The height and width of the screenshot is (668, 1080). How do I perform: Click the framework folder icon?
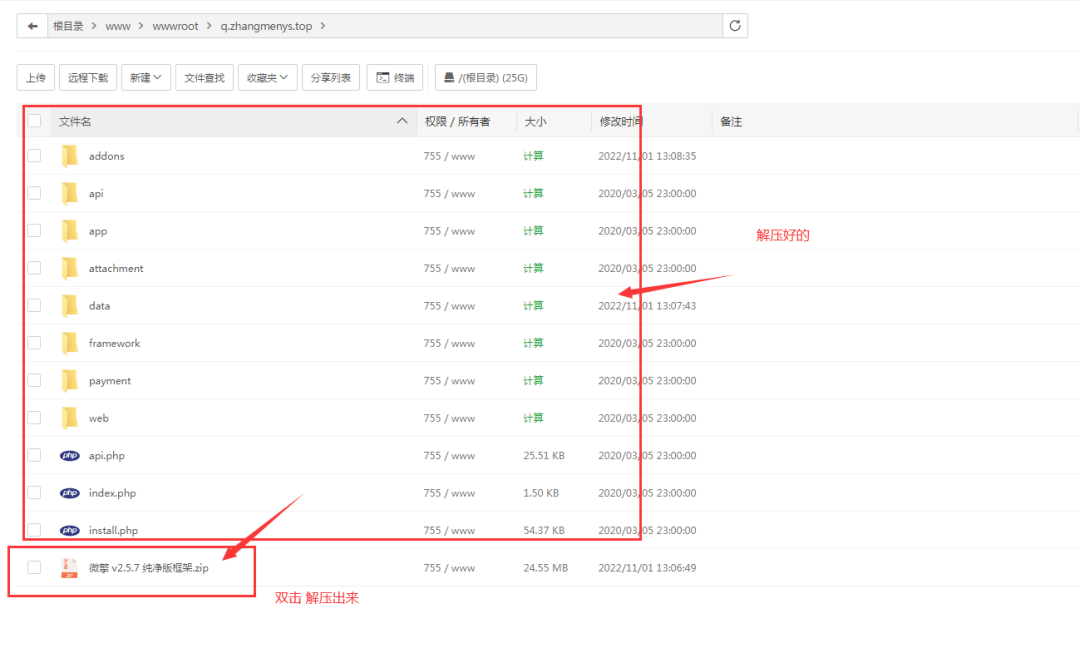[69, 343]
